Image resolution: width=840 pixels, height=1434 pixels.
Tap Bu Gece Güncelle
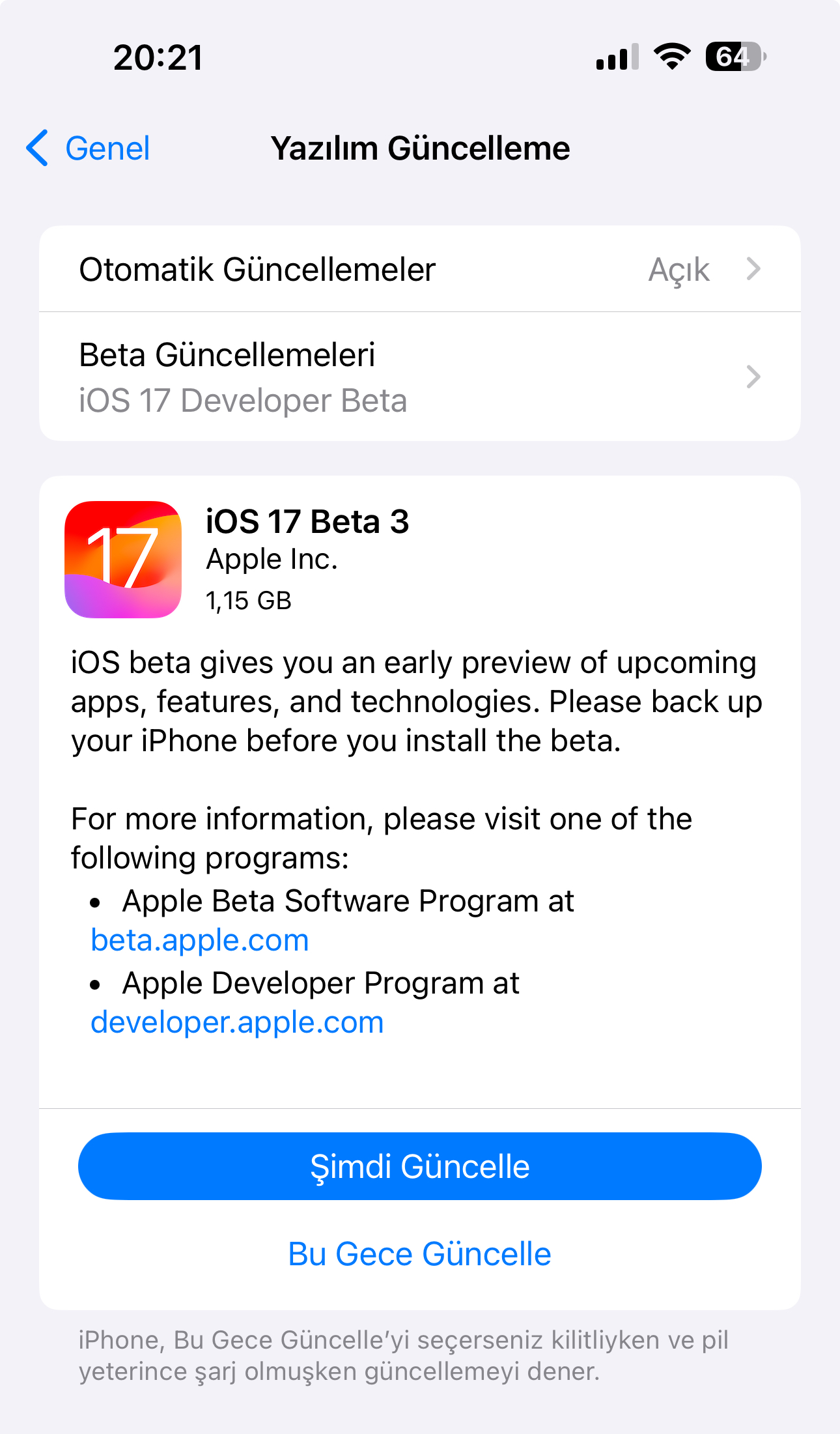click(420, 1254)
